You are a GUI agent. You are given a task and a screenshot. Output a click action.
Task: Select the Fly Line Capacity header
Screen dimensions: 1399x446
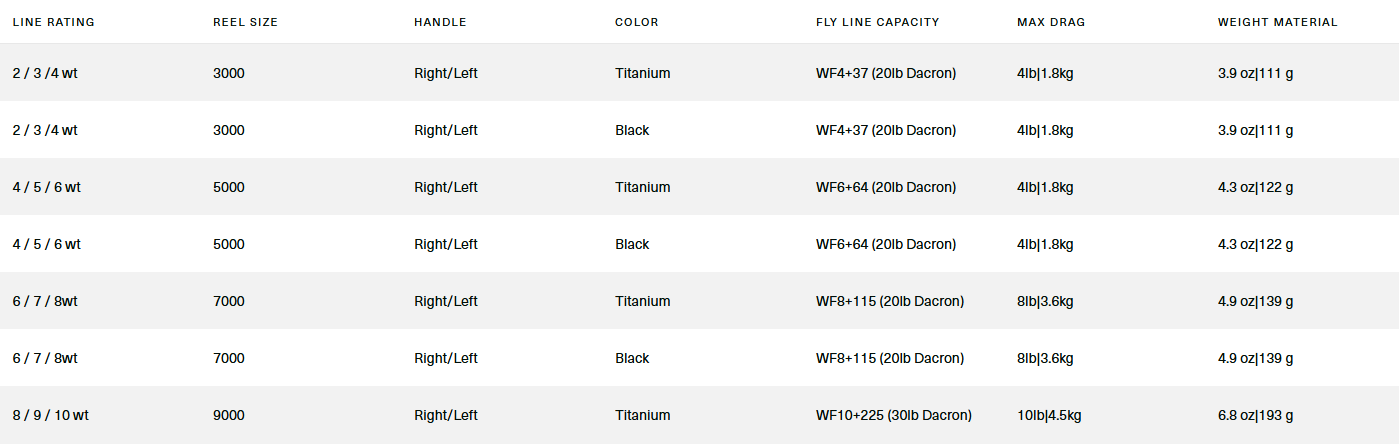tap(877, 22)
